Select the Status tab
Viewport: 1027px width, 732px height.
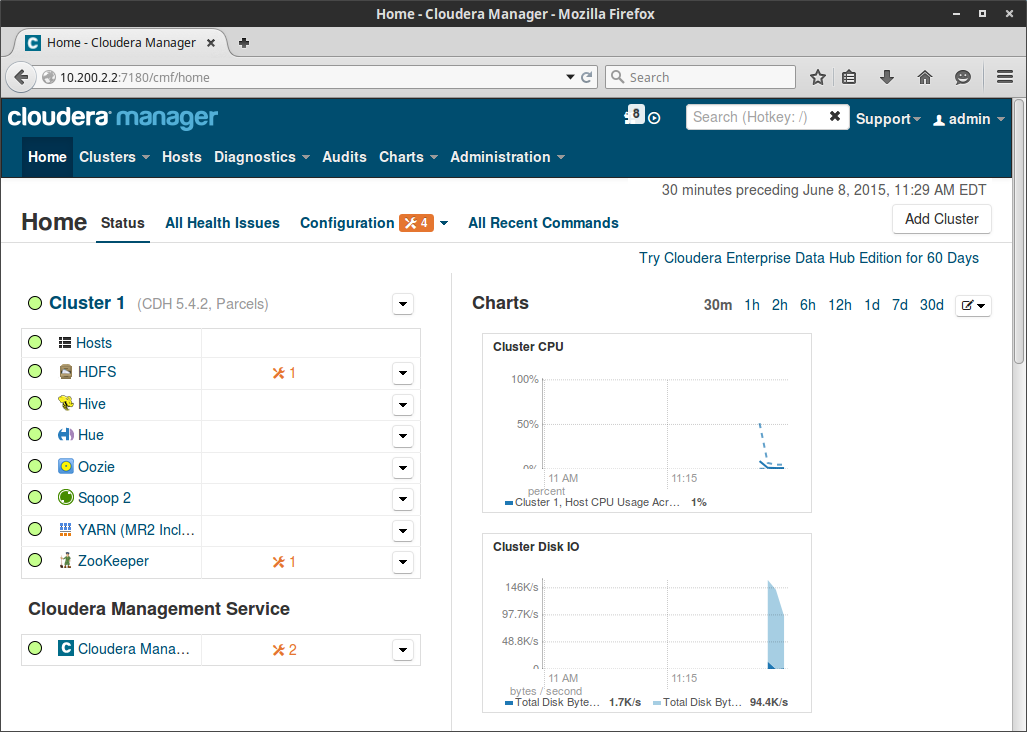122,223
